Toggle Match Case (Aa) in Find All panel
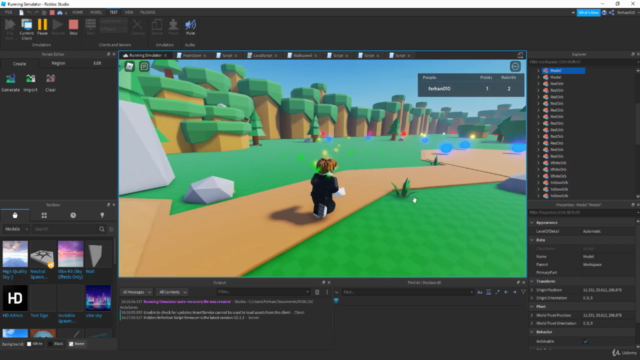Viewport: 640px width, 360px height. 480,292
